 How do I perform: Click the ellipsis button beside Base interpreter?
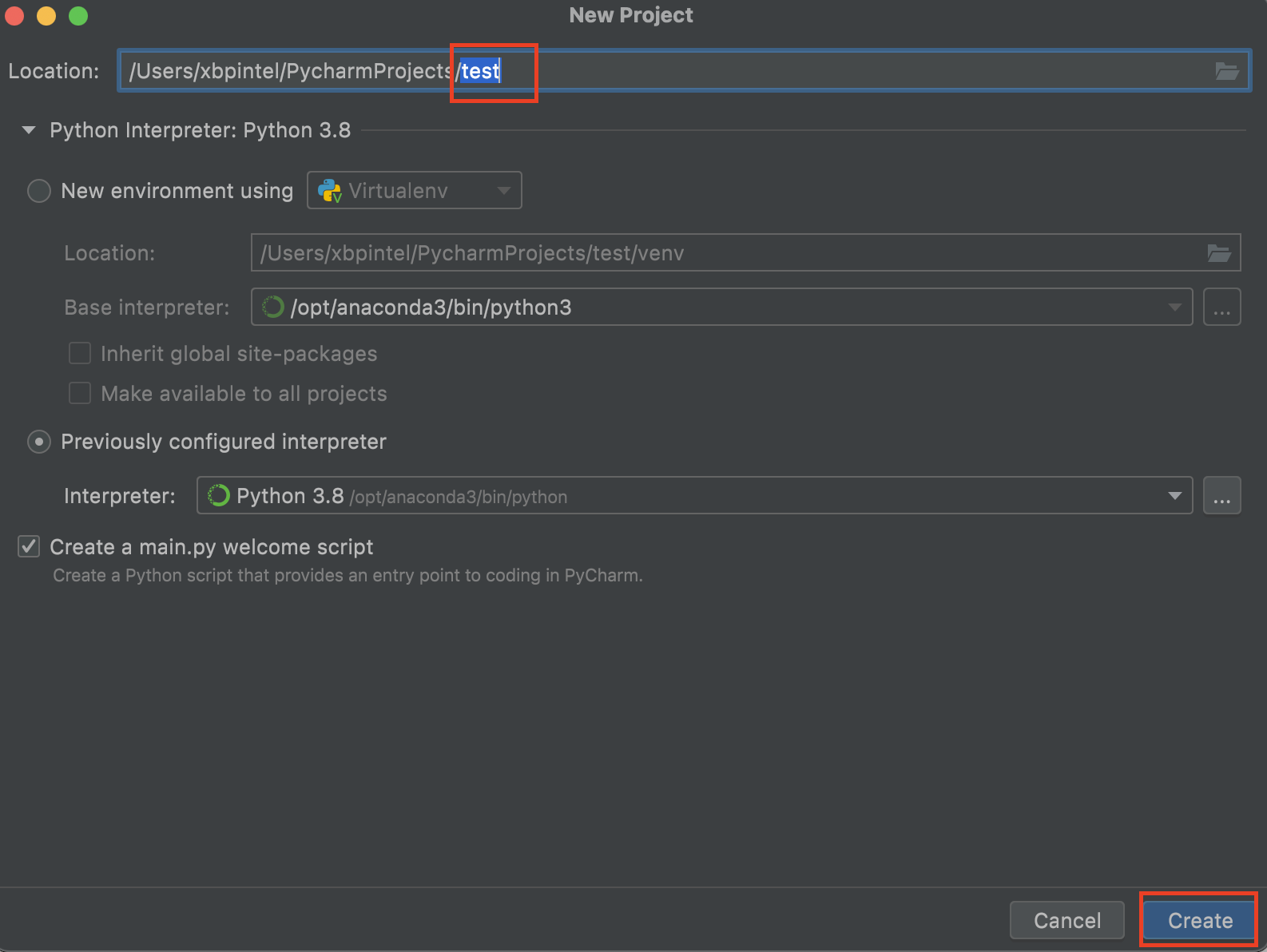1222,307
